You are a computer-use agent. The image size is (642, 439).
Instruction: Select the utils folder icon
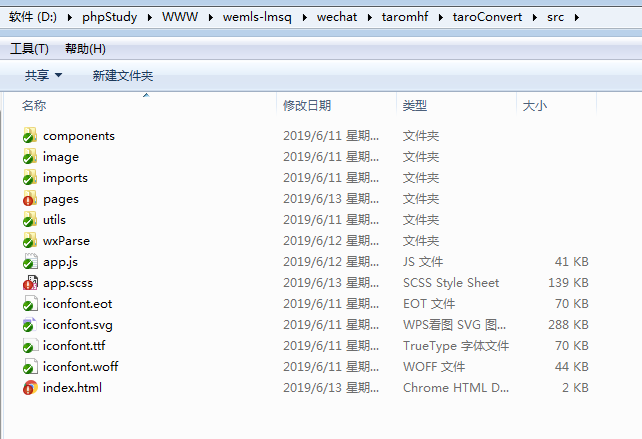point(30,220)
